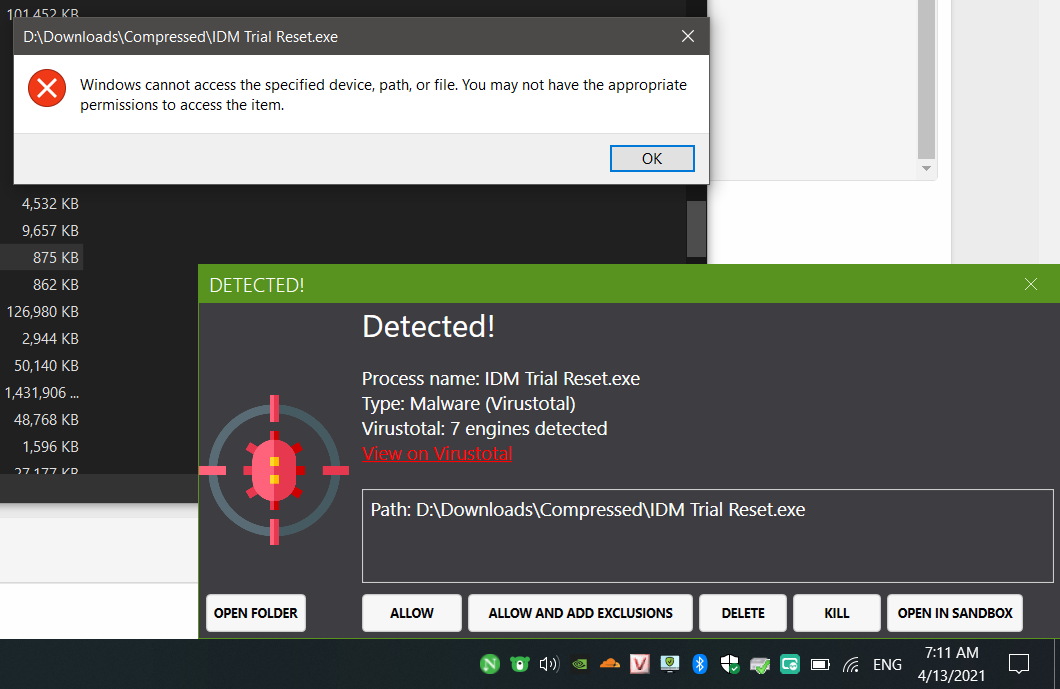Select the row with size 2,944 KB
Image resolution: width=1060 pixels, height=689 pixels.
click(x=41, y=339)
